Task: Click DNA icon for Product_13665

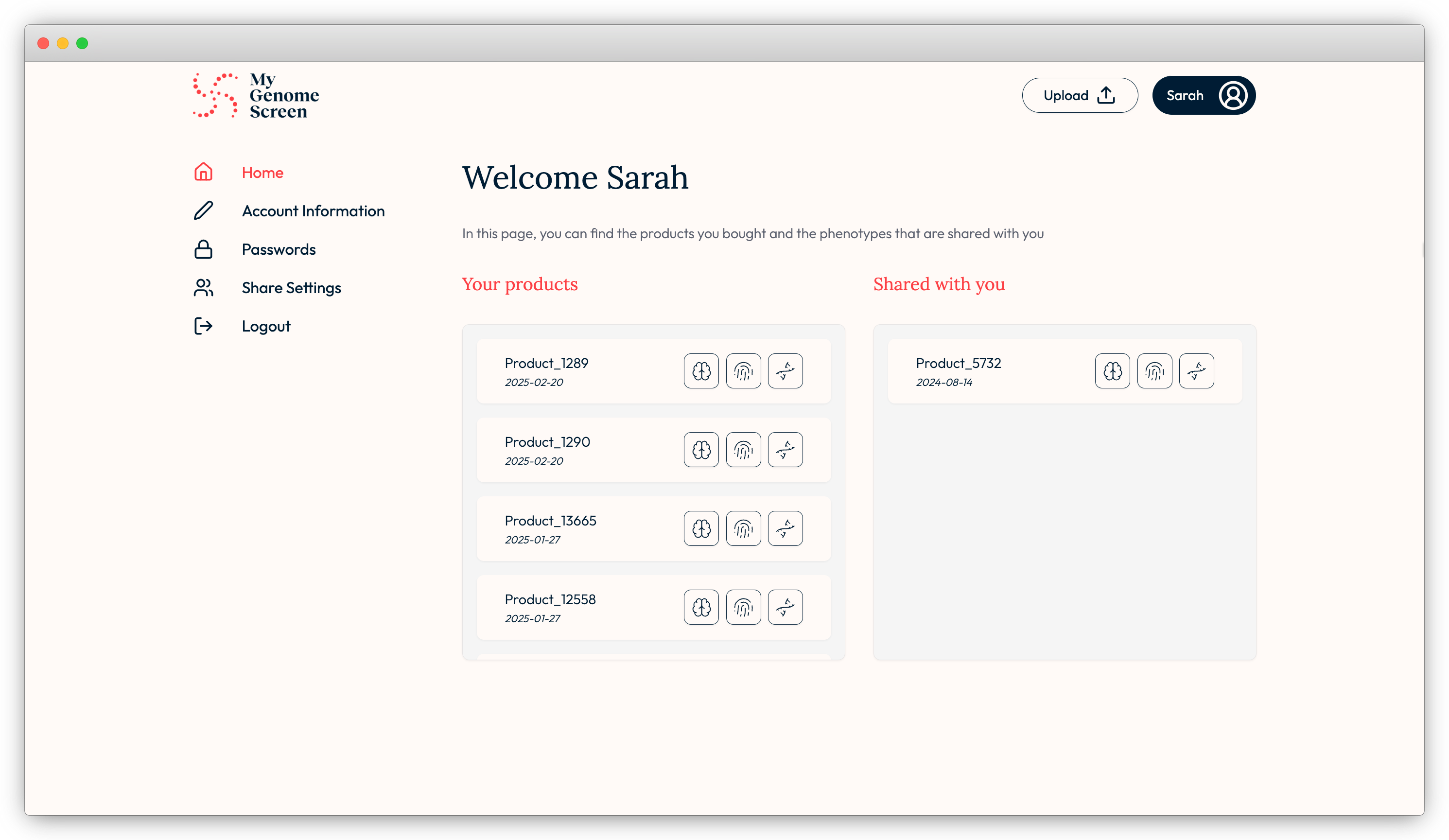Action: [785, 528]
